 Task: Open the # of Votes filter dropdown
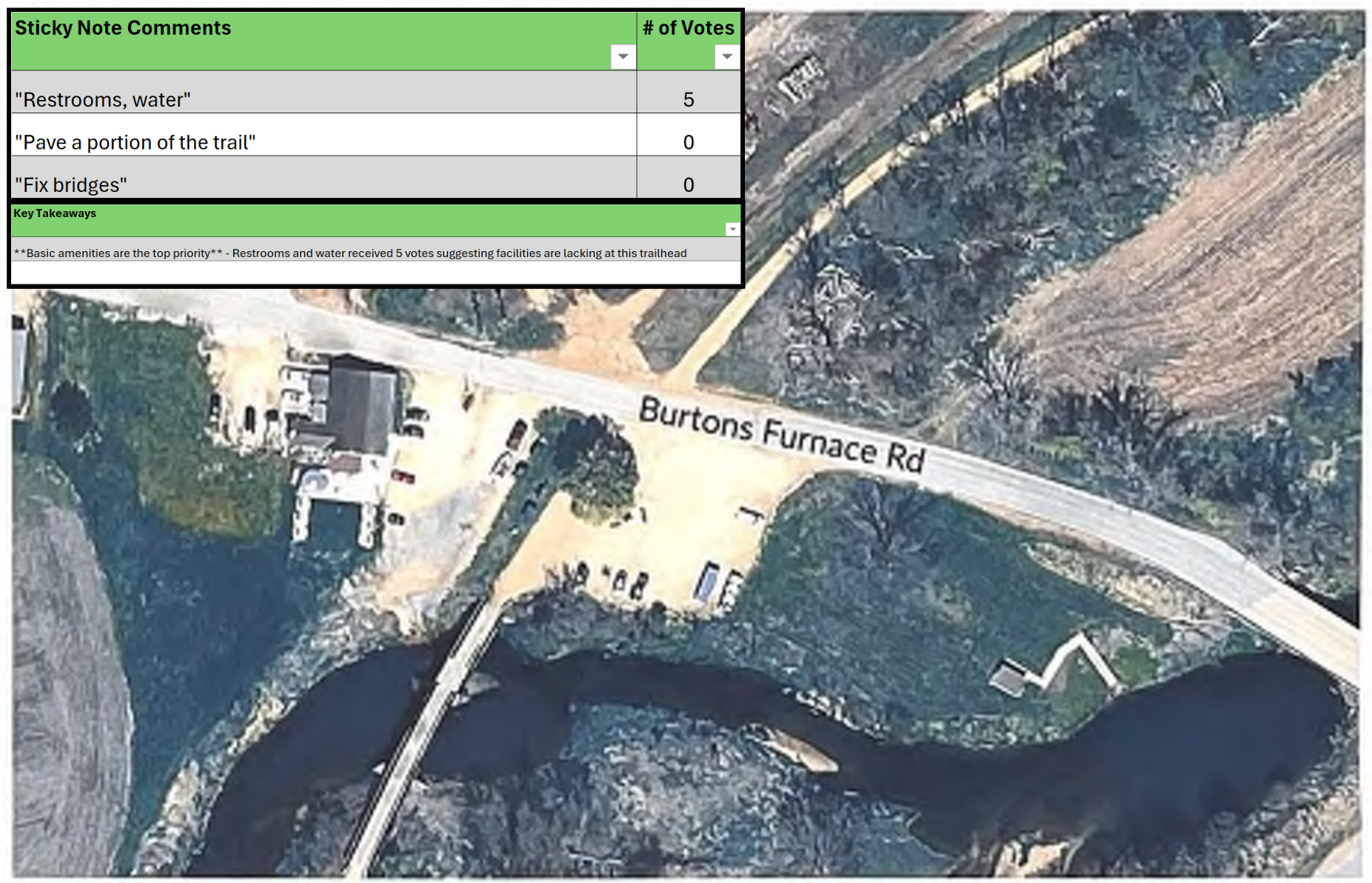pyautogui.click(x=727, y=56)
